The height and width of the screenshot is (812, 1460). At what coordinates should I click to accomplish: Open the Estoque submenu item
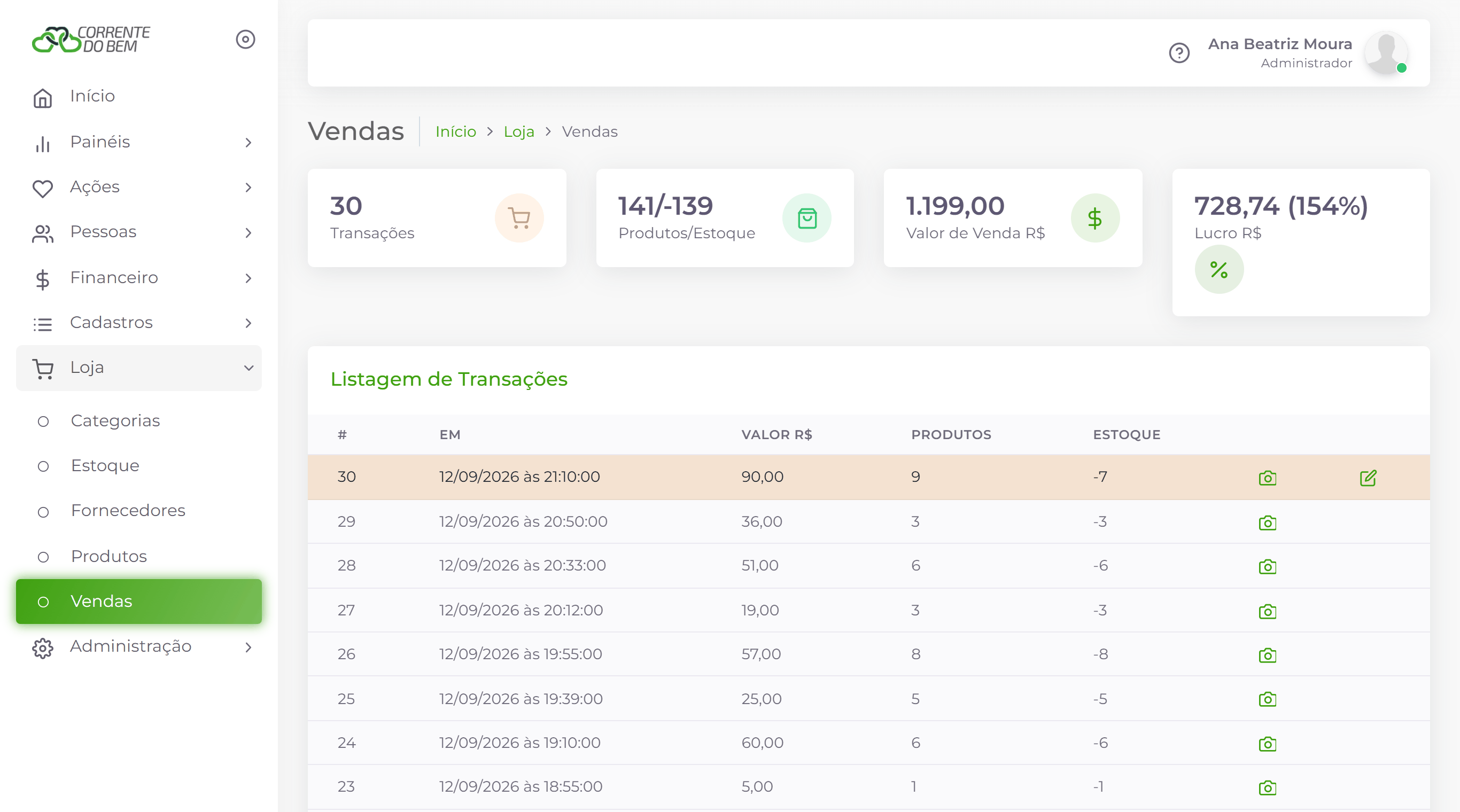pyautogui.click(x=139, y=466)
